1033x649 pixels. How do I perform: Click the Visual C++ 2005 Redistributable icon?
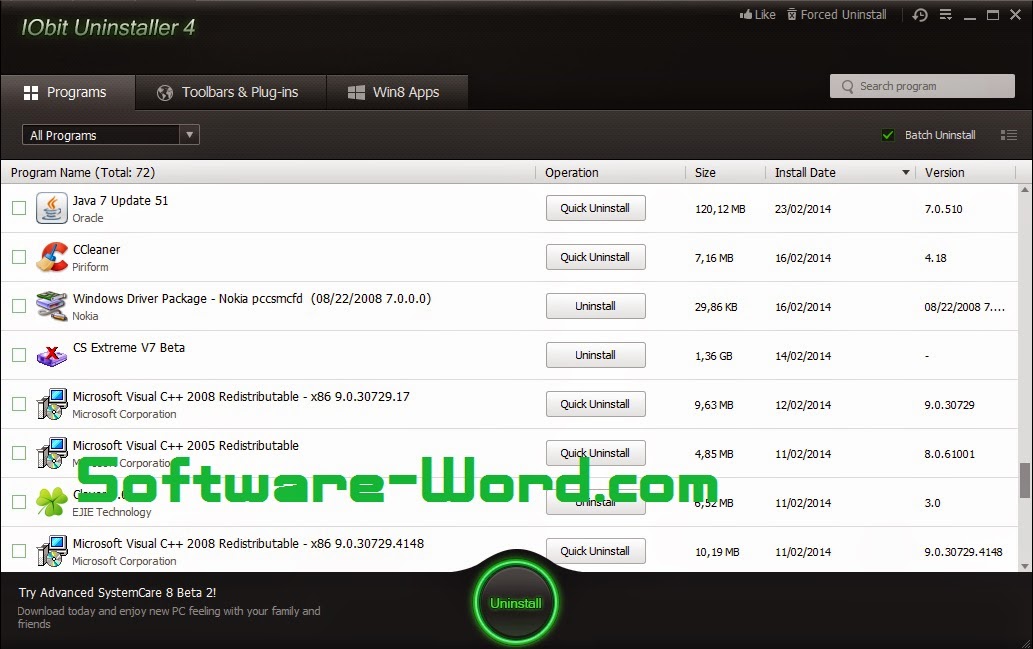[x=51, y=453]
